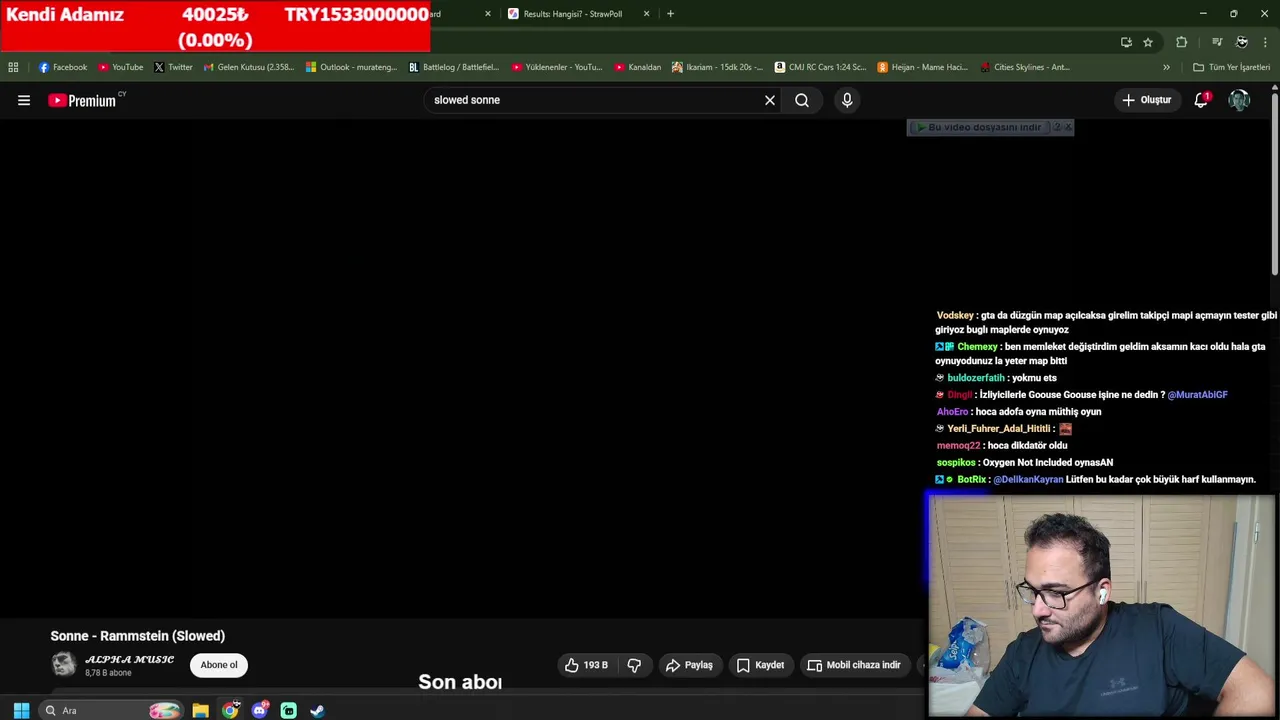Open the Chrome apps grid shortcut
The width and height of the screenshot is (1280, 720).
tap(13, 67)
